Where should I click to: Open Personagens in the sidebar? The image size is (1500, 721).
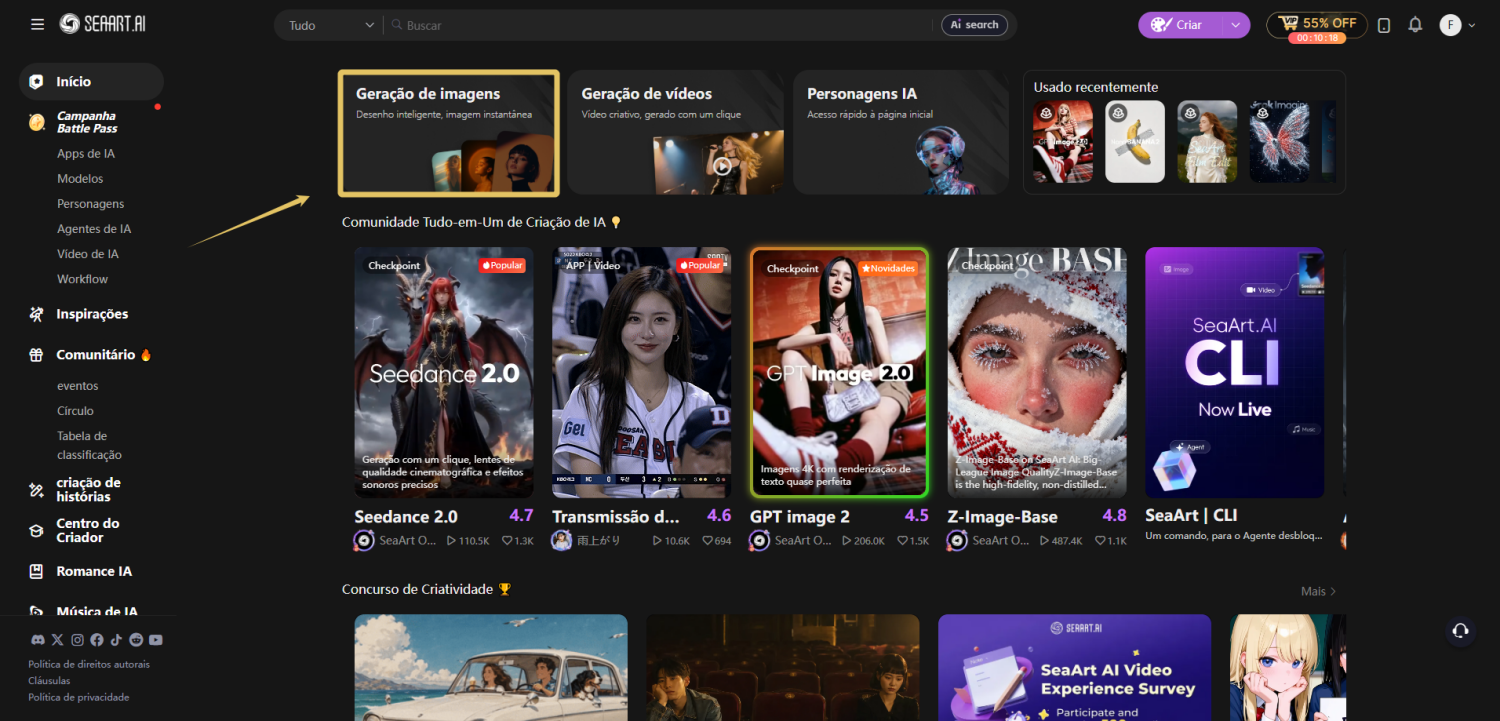[x=91, y=204]
